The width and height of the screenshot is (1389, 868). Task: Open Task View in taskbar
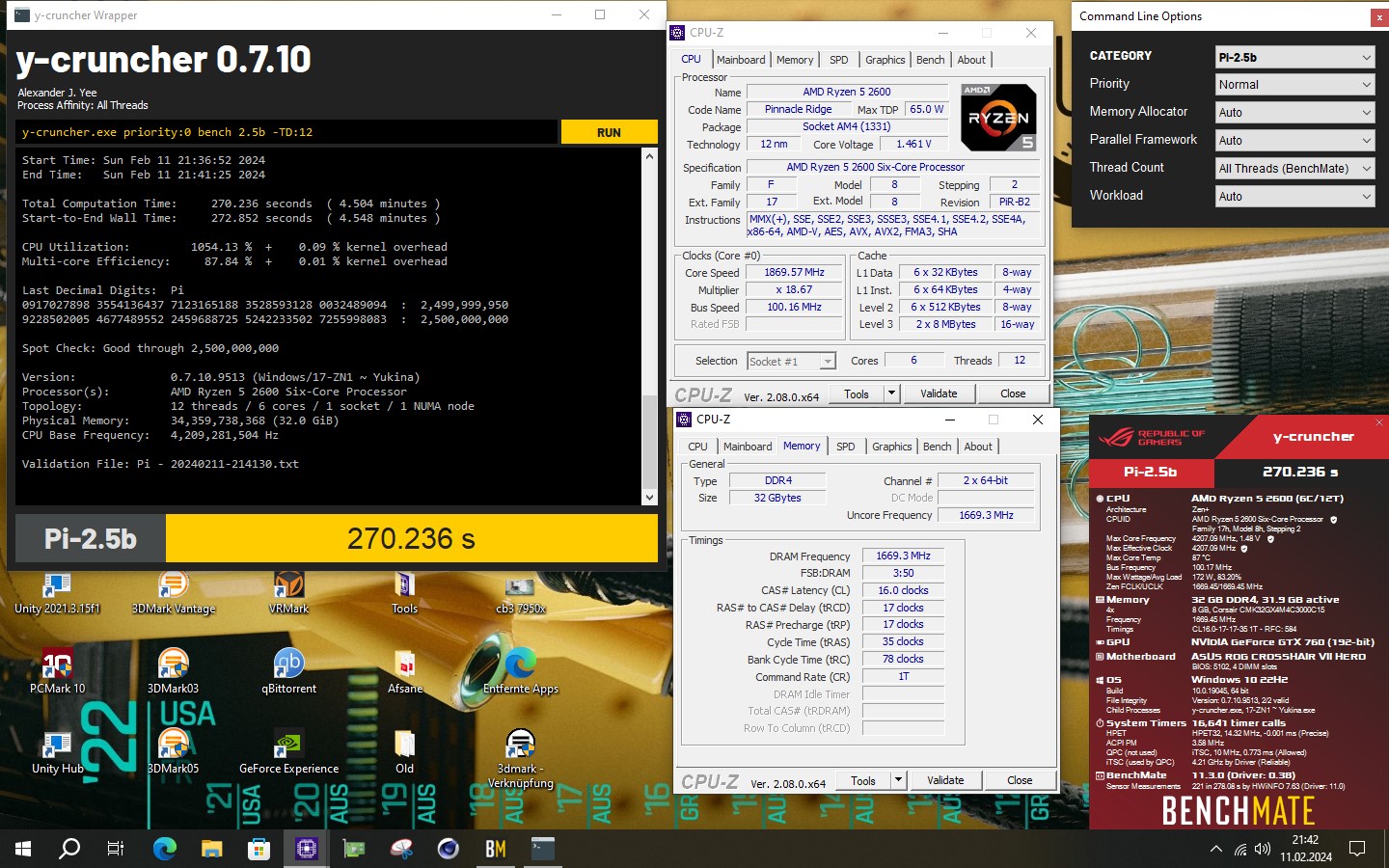click(x=116, y=849)
